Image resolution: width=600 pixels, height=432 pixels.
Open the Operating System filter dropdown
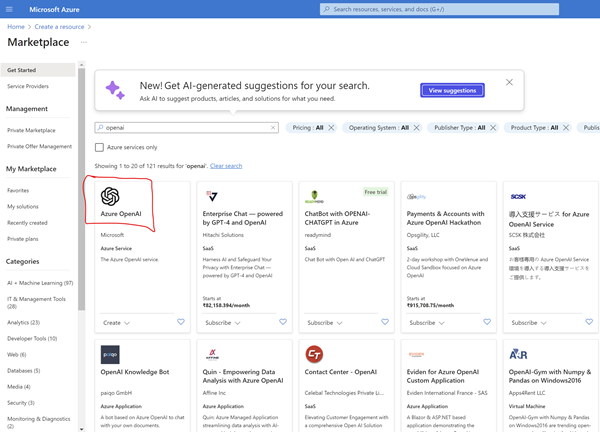tap(378, 128)
